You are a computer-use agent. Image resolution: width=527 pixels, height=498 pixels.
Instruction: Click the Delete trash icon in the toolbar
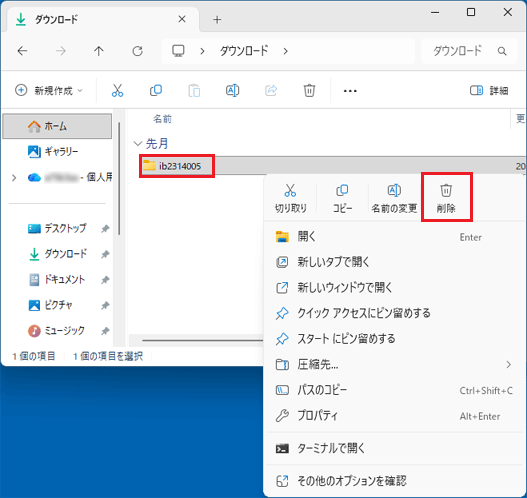pyautogui.click(x=309, y=90)
